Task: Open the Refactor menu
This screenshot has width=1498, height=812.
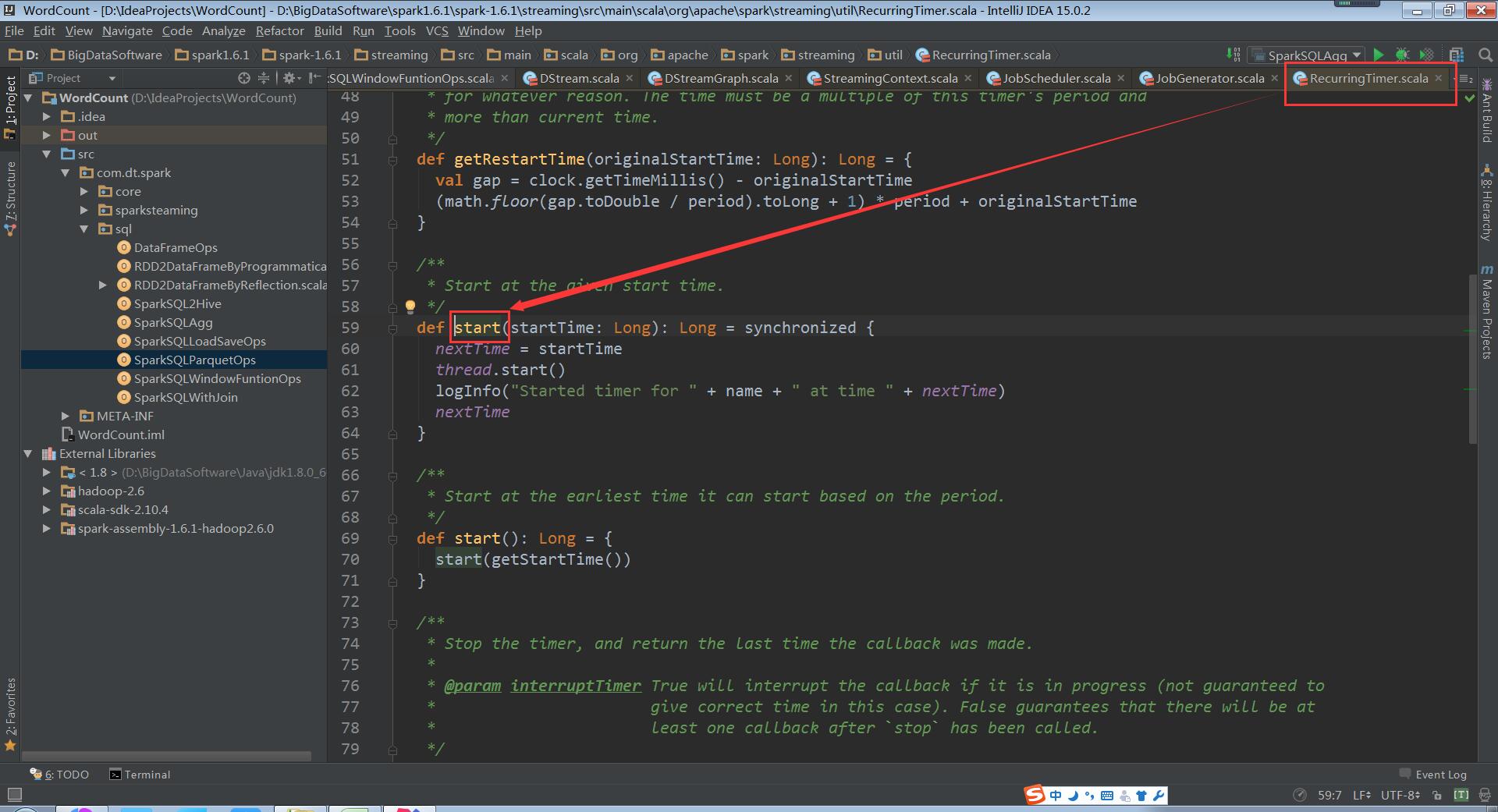Action: click(279, 30)
